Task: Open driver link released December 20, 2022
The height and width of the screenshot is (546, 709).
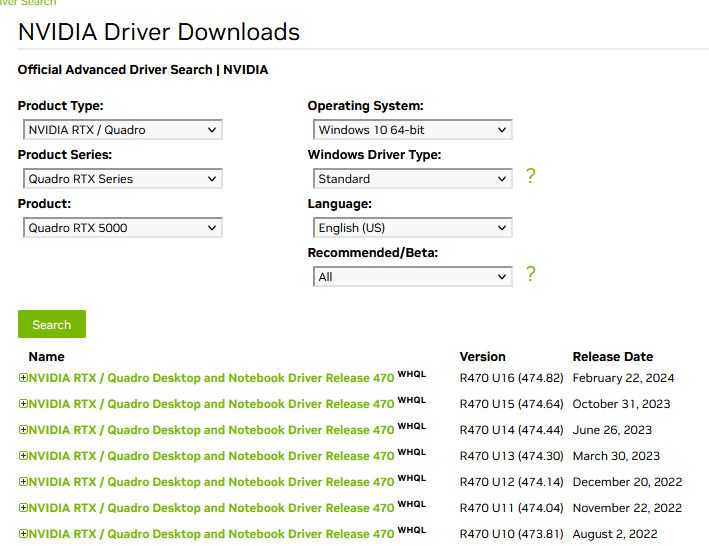Action: (211, 482)
